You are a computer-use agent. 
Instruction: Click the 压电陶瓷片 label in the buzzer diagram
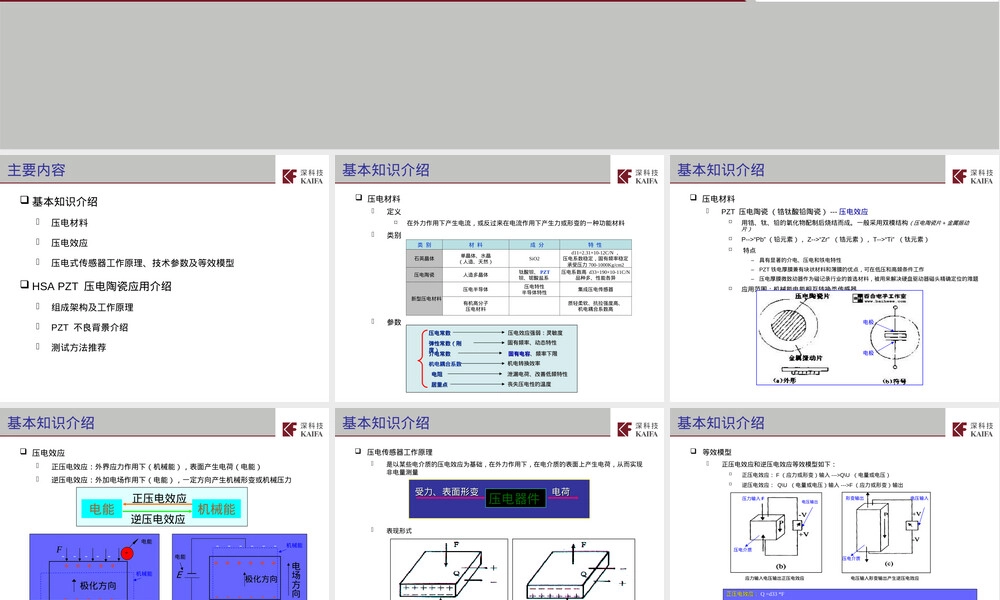812,296
